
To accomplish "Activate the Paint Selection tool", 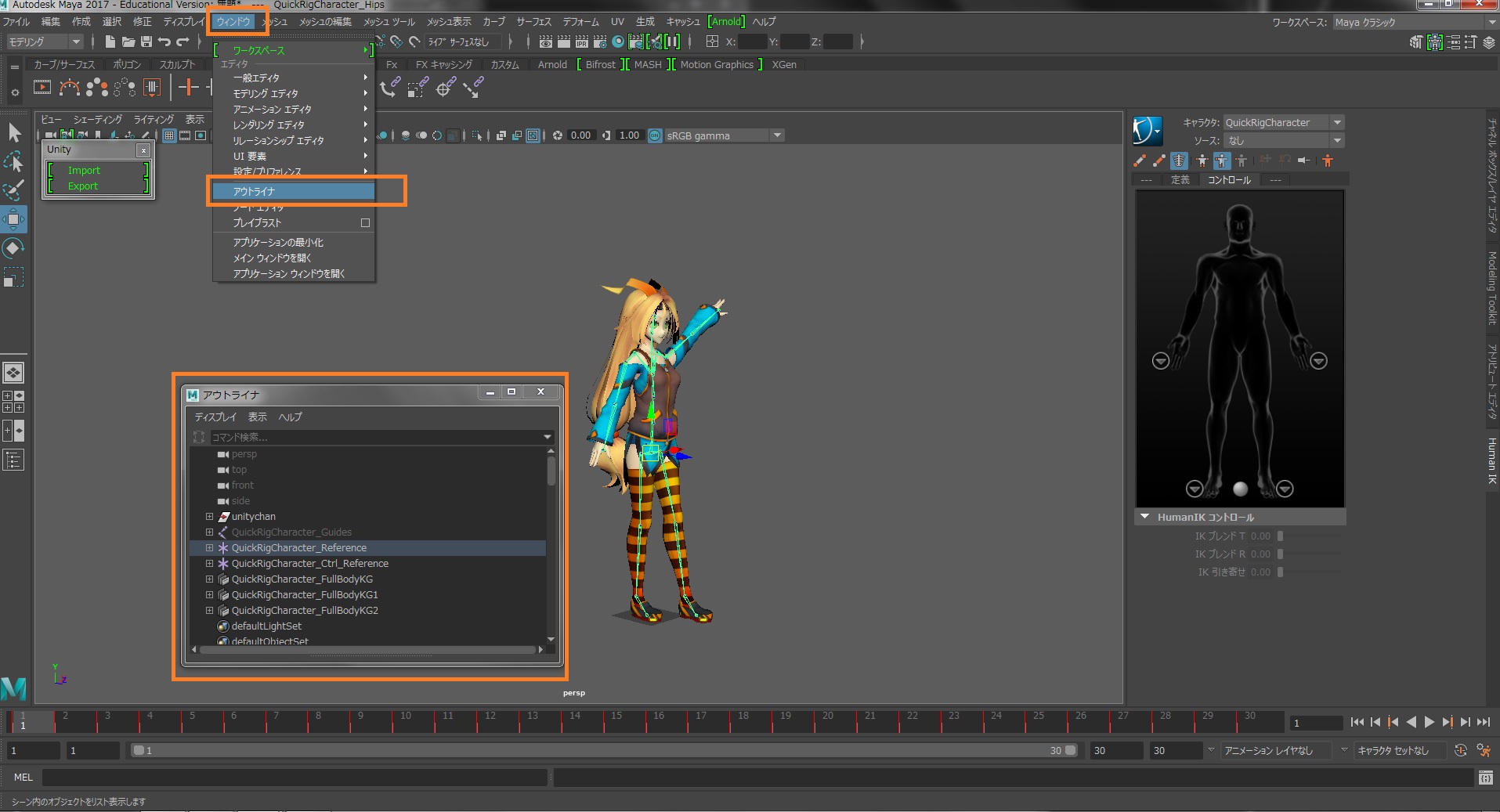I will pyautogui.click(x=14, y=190).
